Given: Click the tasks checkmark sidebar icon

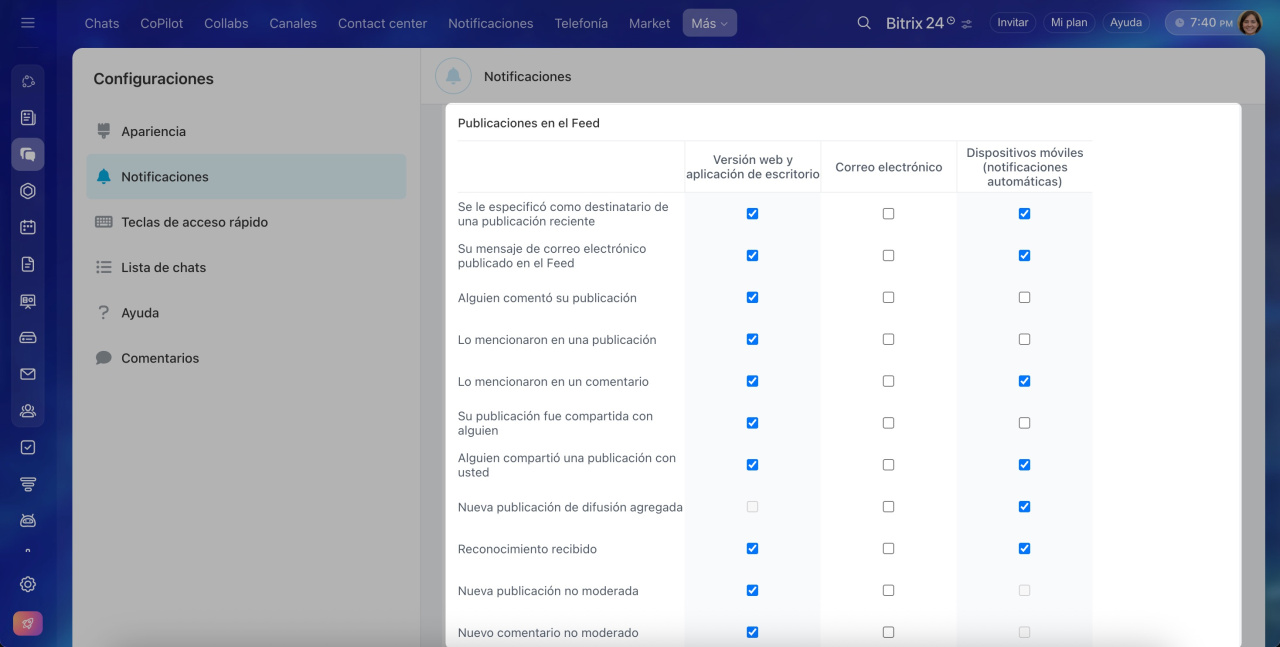Looking at the screenshot, I should (28, 447).
